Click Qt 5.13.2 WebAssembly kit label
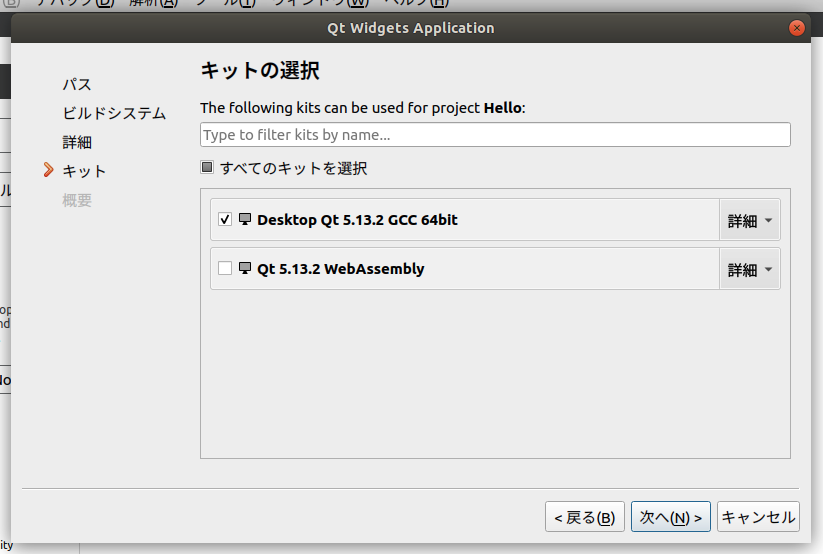 point(340,268)
